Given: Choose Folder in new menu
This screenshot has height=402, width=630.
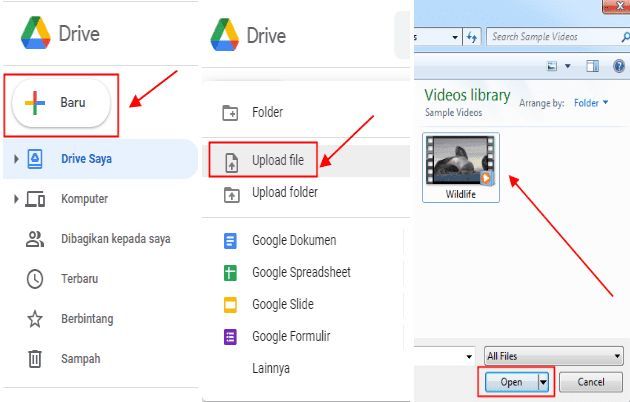Looking at the screenshot, I should coord(268,112).
